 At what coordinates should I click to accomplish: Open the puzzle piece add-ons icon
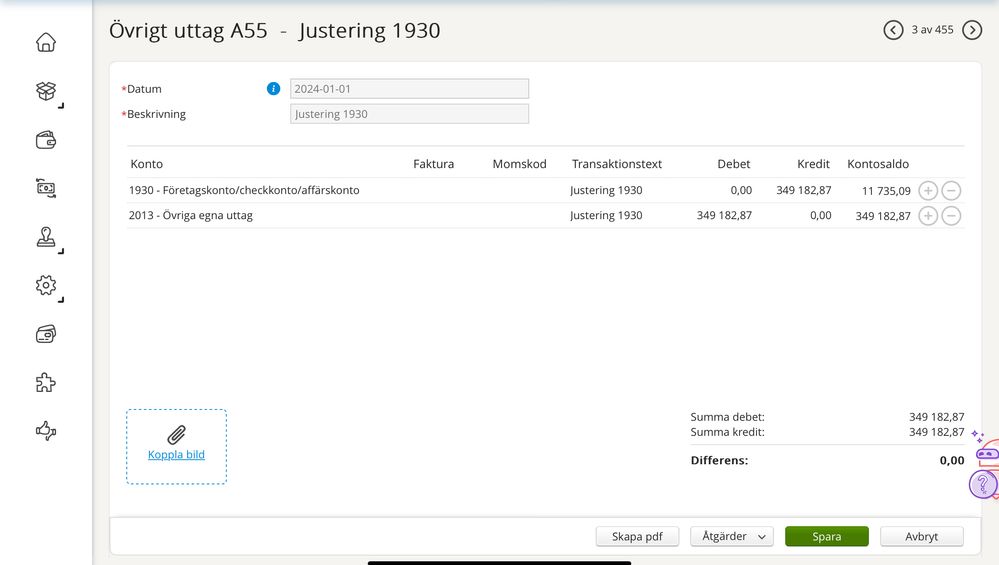45,383
